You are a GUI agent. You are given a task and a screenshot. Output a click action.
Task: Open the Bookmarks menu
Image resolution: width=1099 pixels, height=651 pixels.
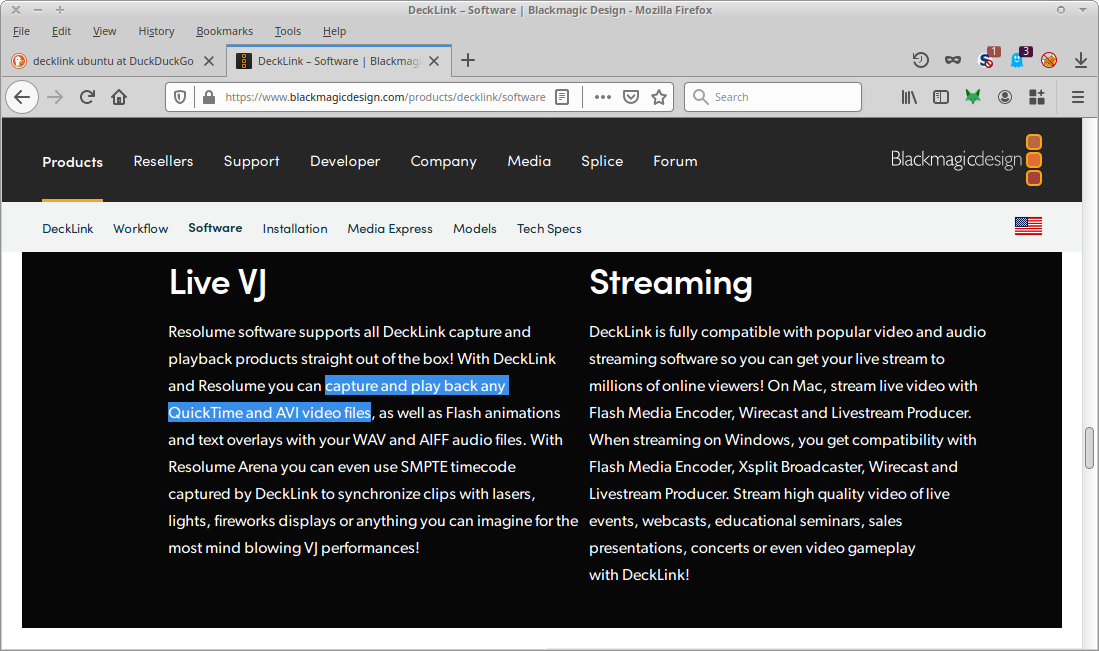[224, 31]
